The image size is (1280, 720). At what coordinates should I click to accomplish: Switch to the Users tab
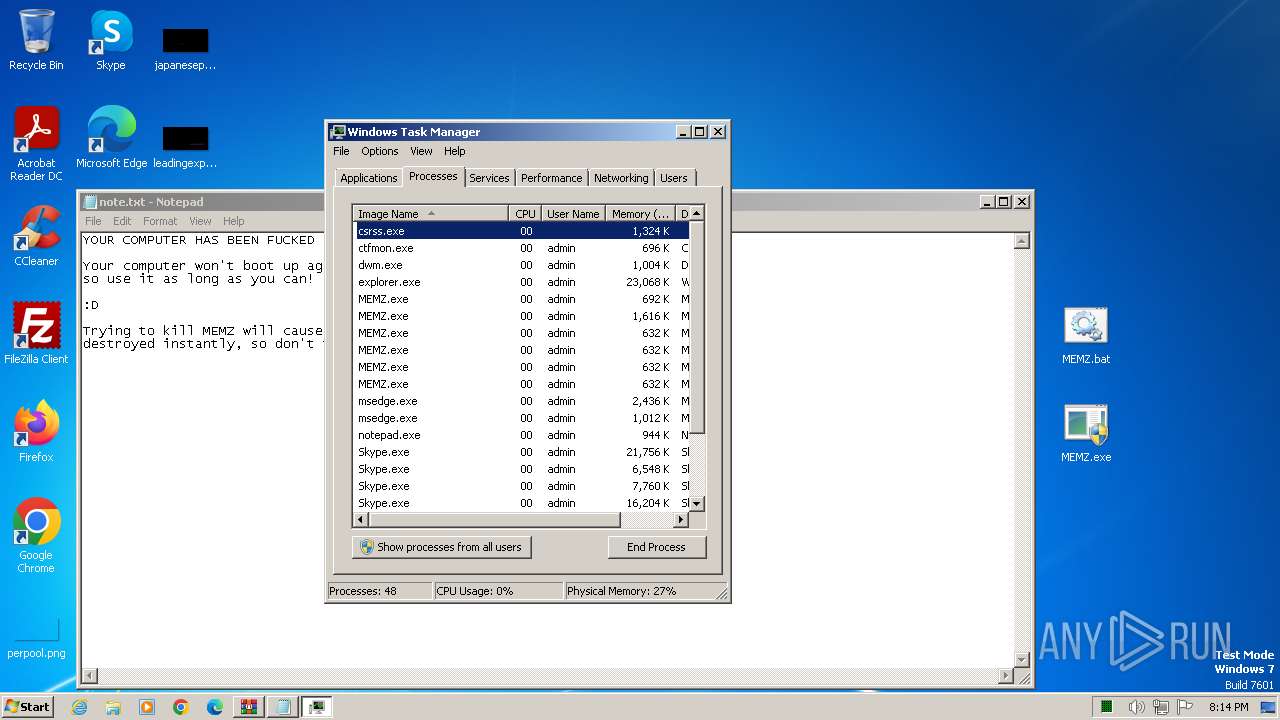point(674,178)
